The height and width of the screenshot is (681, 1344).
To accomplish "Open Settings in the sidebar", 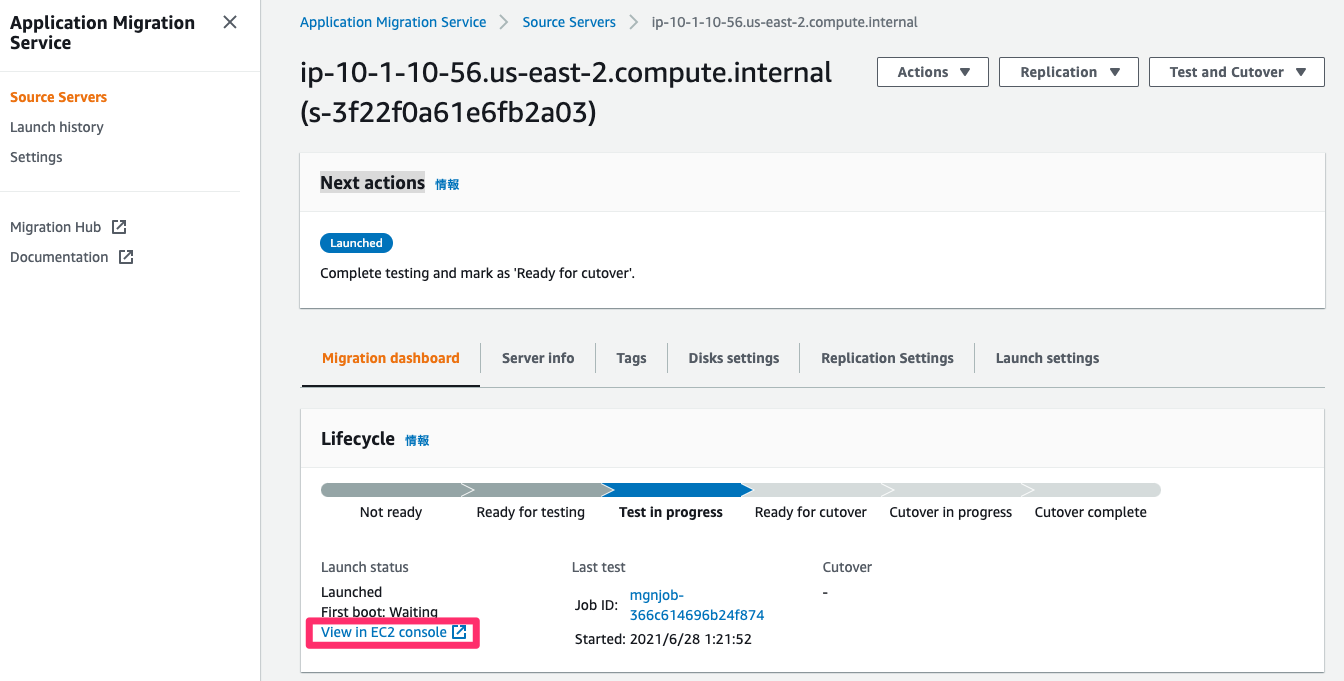I will tap(36, 157).
